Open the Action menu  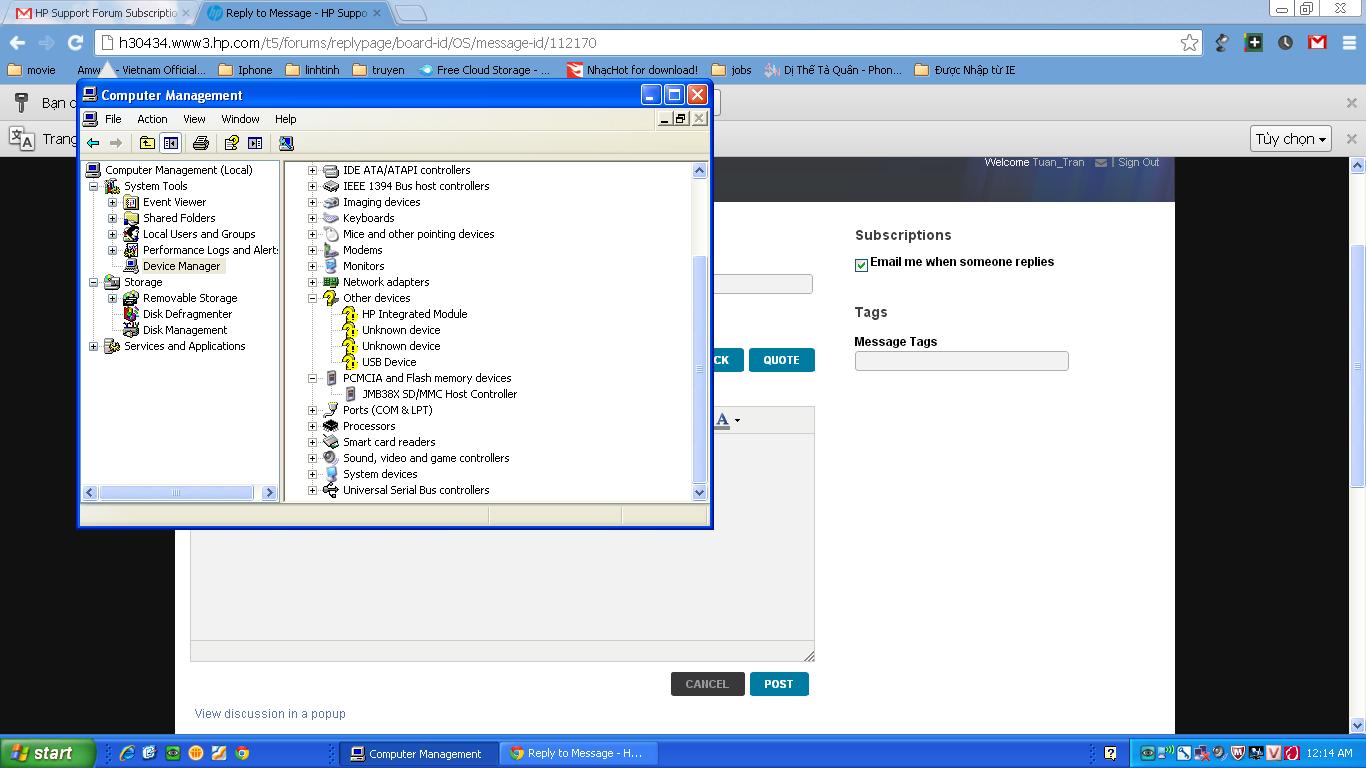click(152, 119)
